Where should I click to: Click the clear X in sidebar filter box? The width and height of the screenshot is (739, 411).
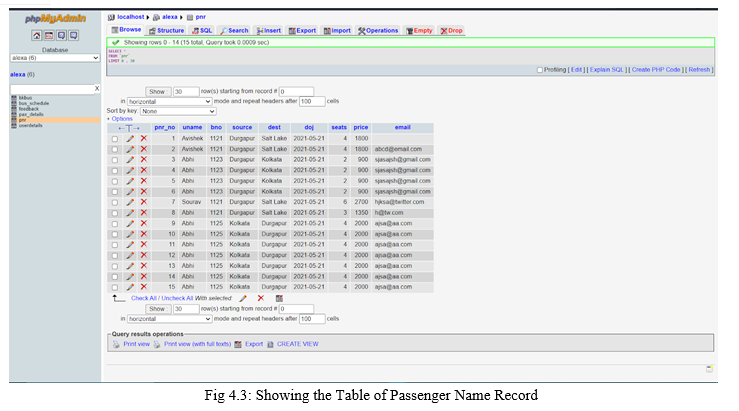(x=97, y=88)
